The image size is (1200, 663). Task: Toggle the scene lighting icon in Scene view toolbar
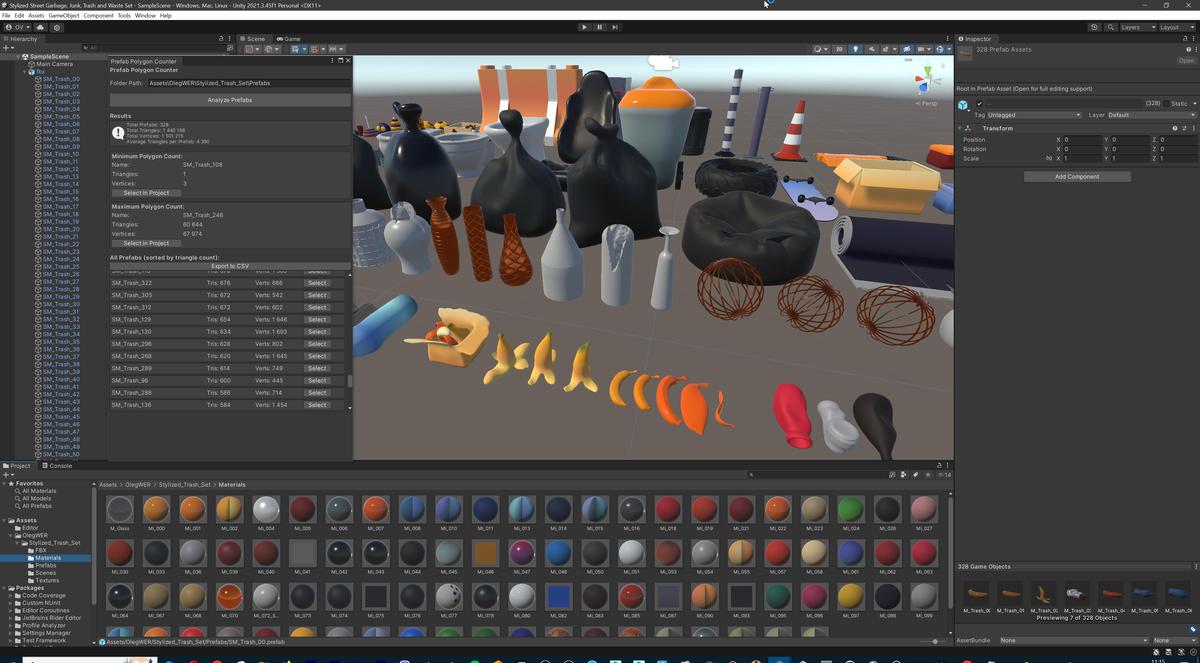856,48
